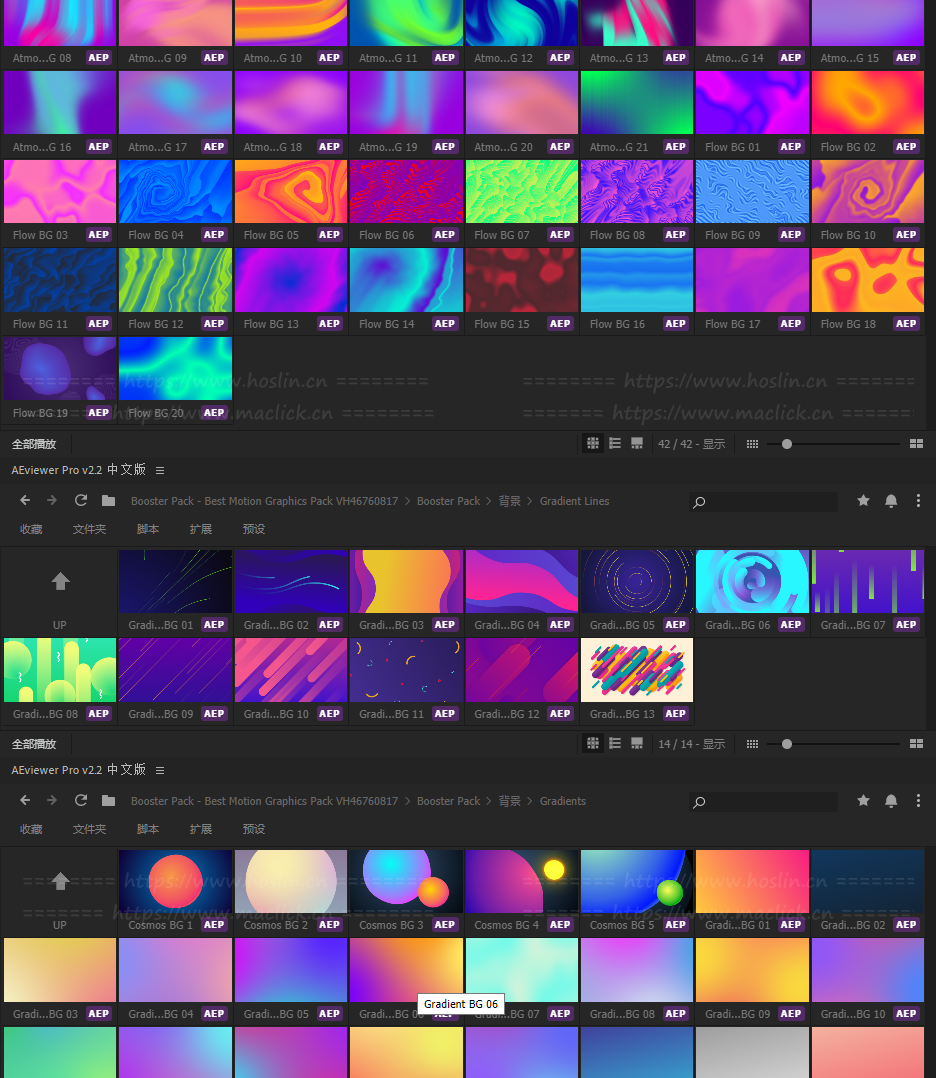
Task: Switch to grid view beside 42 / 42
Action: 593,443
